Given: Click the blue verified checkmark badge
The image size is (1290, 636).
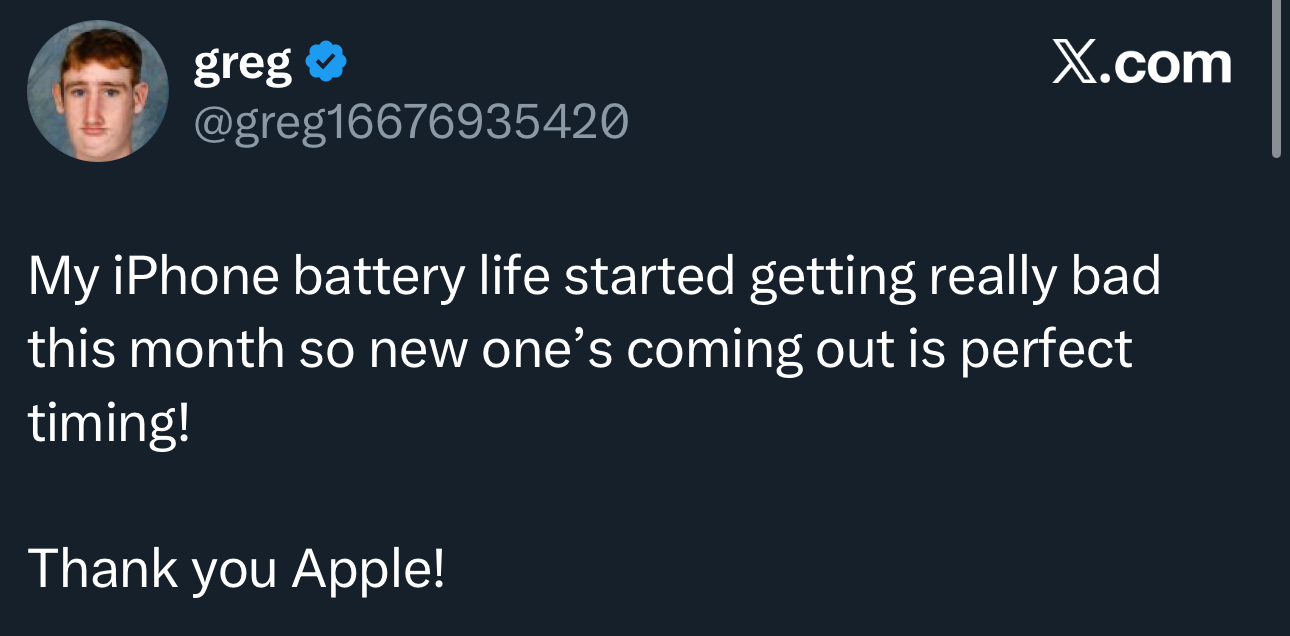Looking at the screenshot, I should [x=325, y=64].
